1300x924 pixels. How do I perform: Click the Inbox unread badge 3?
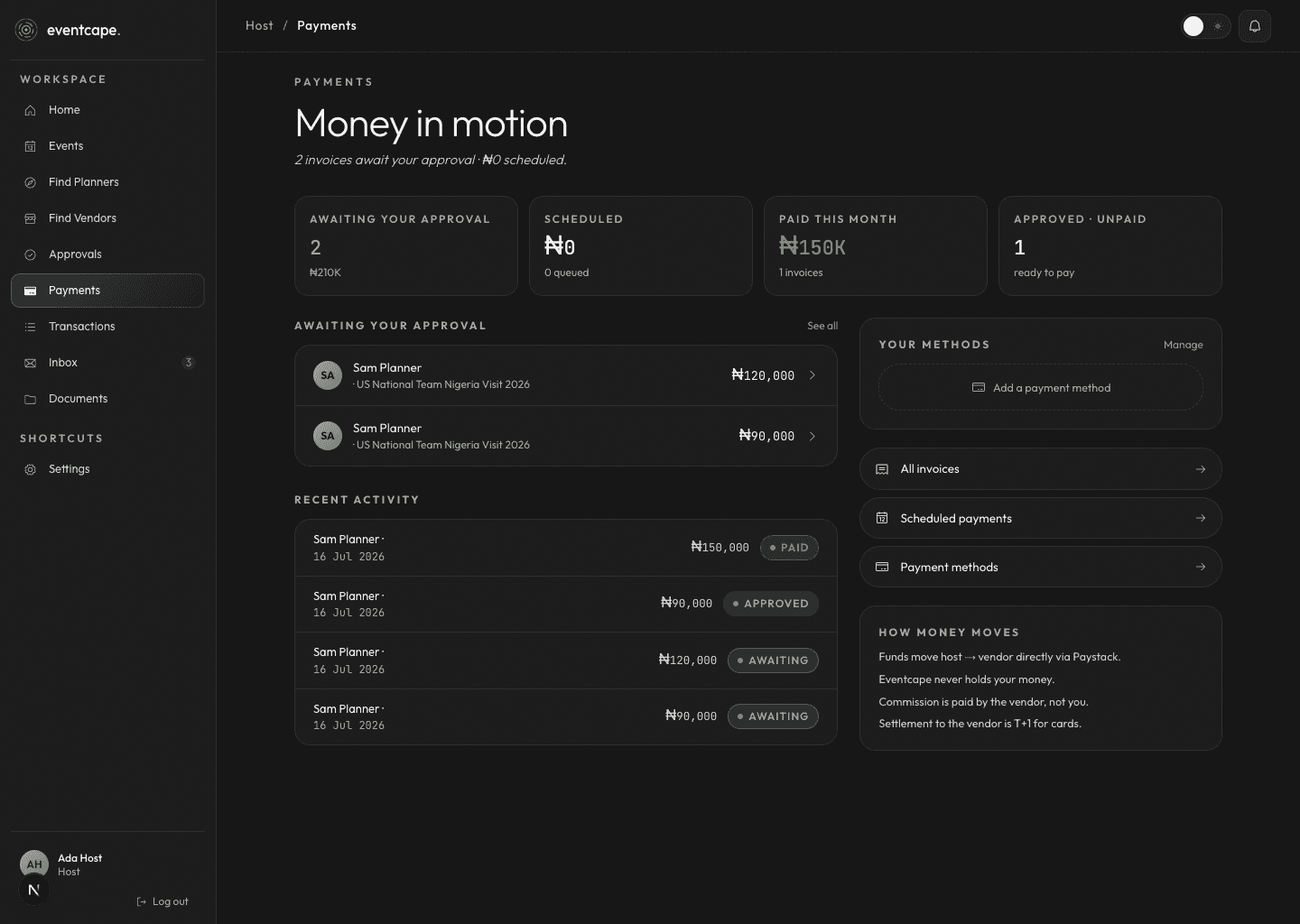pos(188,363)
